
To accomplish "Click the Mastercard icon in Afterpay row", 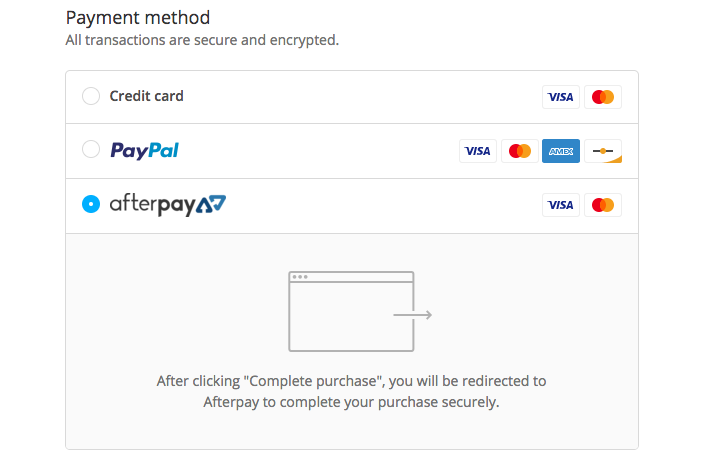I will coord(602,205).
